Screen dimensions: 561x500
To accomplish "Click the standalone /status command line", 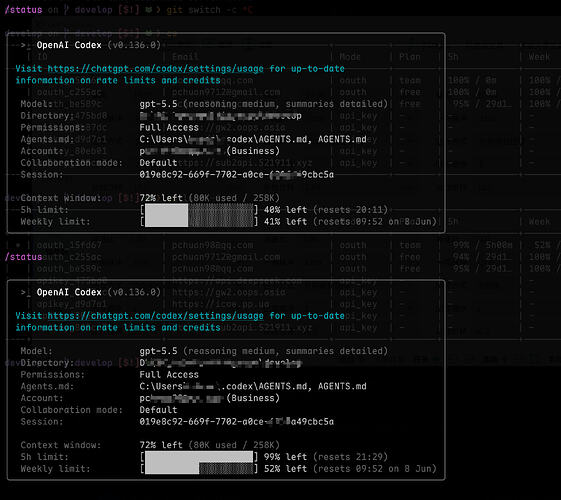I will pyautogui.click(x=24, y=257).
